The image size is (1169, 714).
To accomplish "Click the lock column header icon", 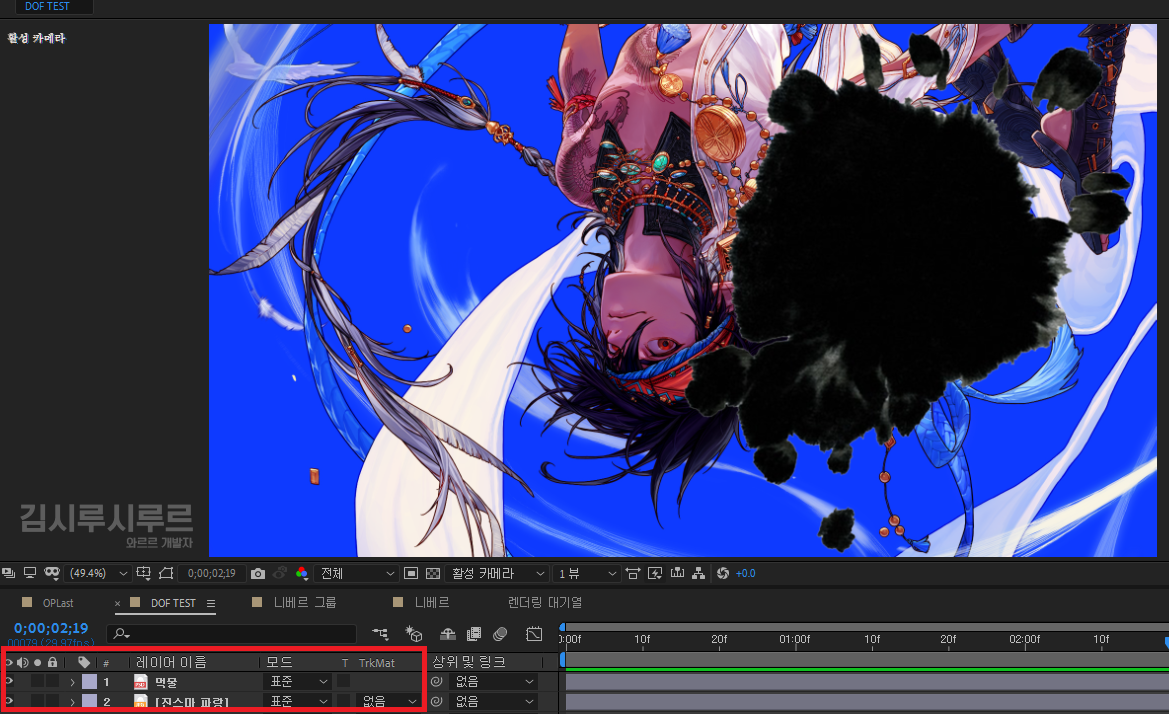I will click(52, 662).
